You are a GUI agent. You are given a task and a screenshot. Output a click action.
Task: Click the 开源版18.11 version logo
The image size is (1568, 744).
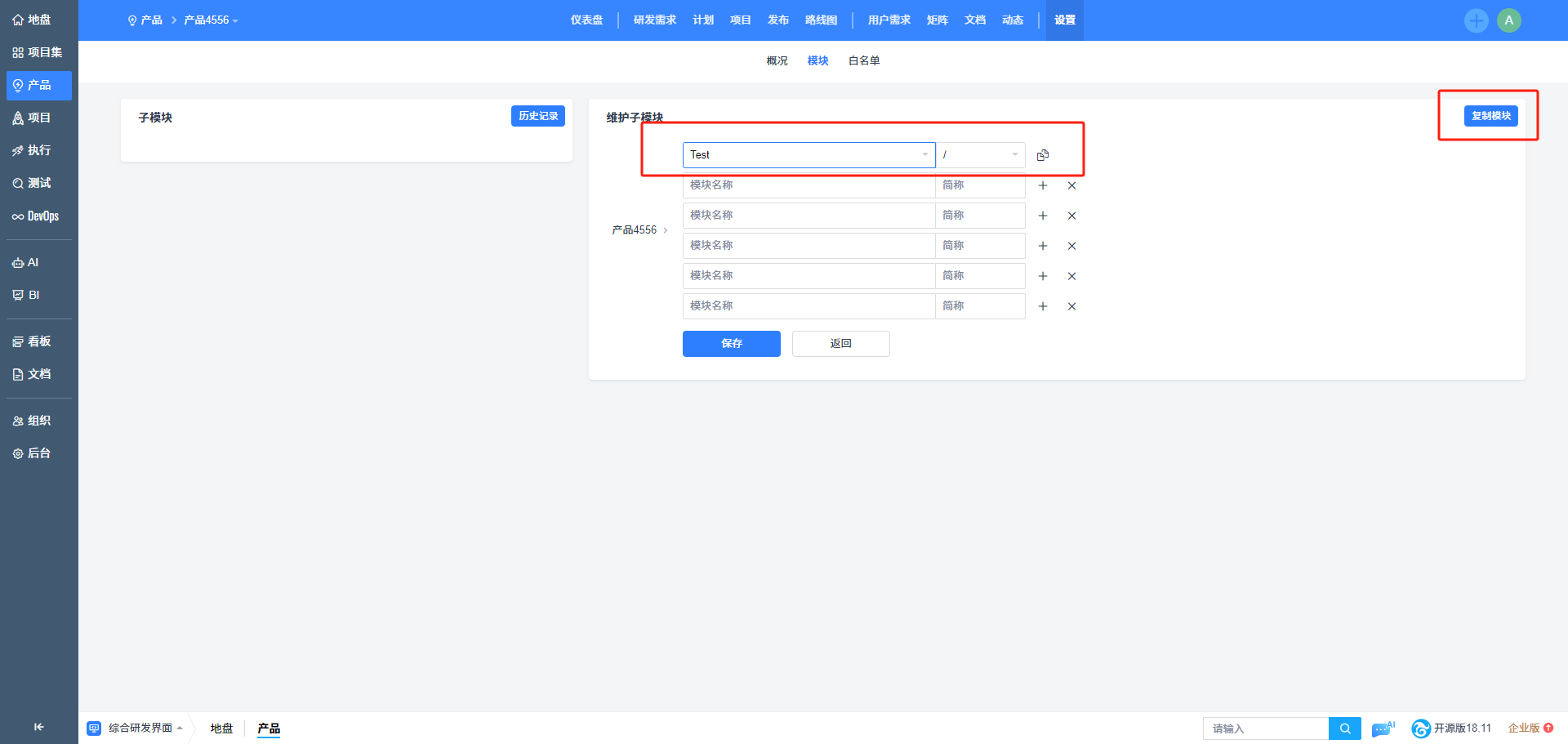pos(1451,728)
